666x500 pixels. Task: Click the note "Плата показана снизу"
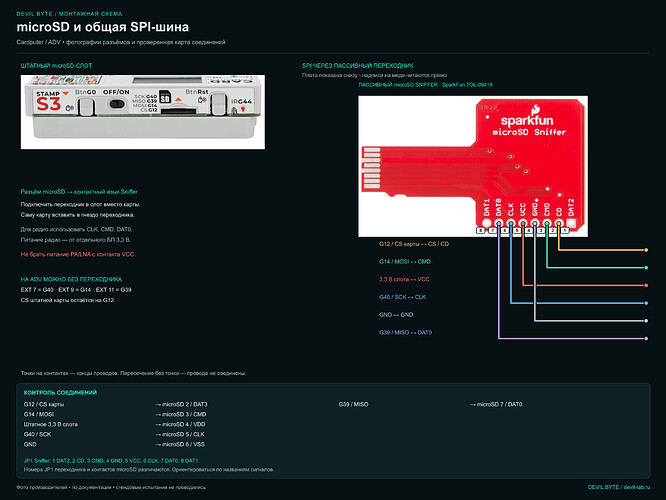(374, 75)
